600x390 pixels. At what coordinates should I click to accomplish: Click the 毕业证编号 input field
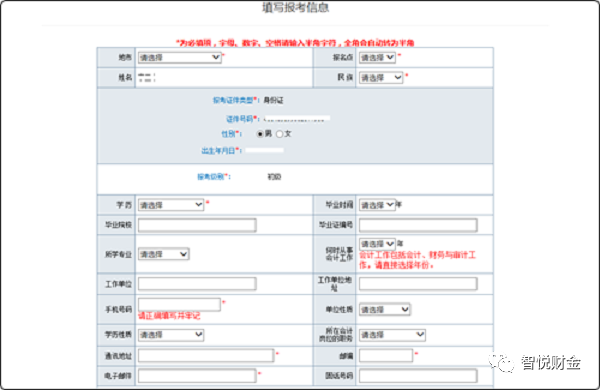tap(418, 225)
